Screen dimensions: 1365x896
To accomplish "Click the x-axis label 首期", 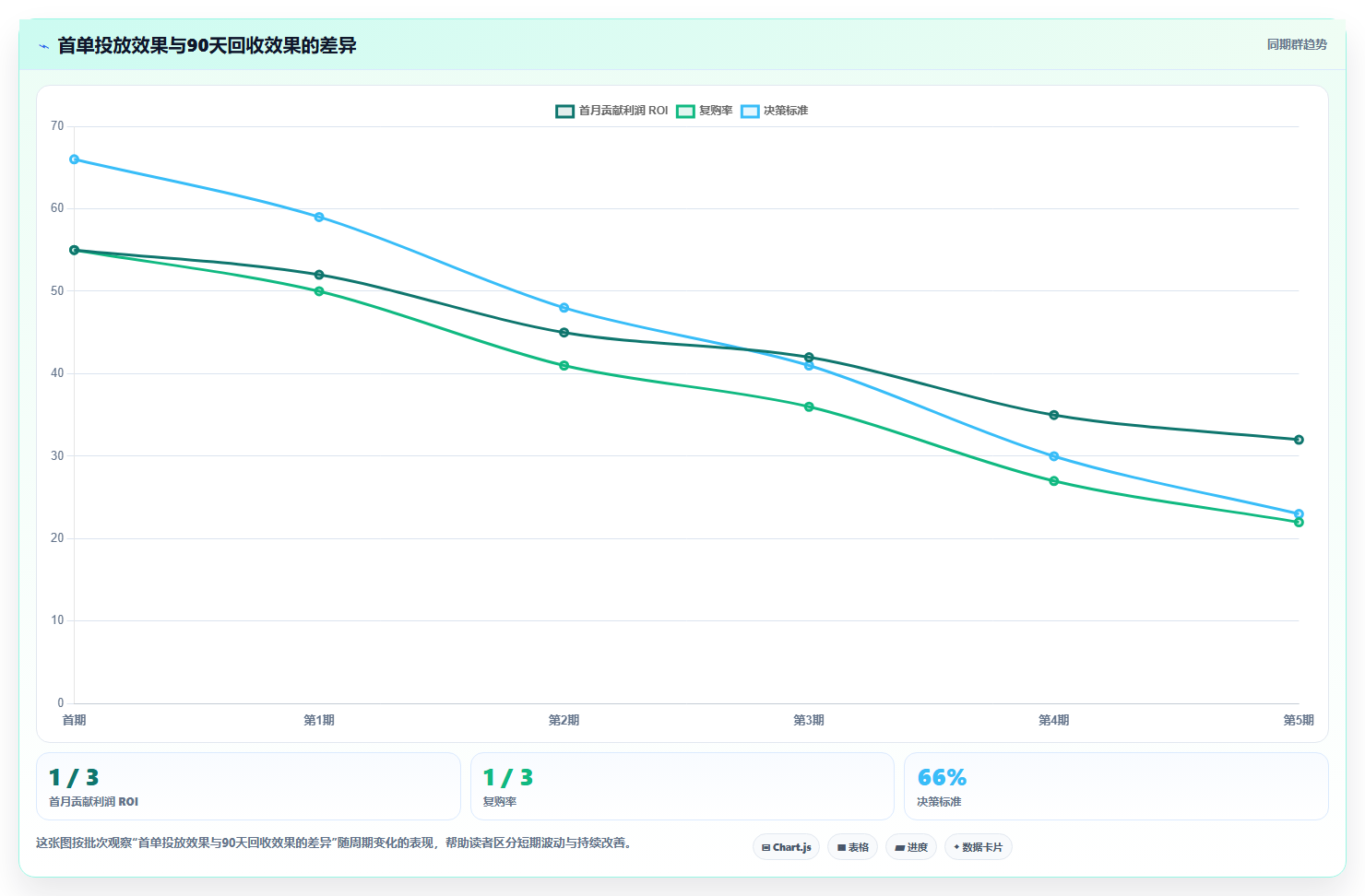I will [x=75, y=720].
